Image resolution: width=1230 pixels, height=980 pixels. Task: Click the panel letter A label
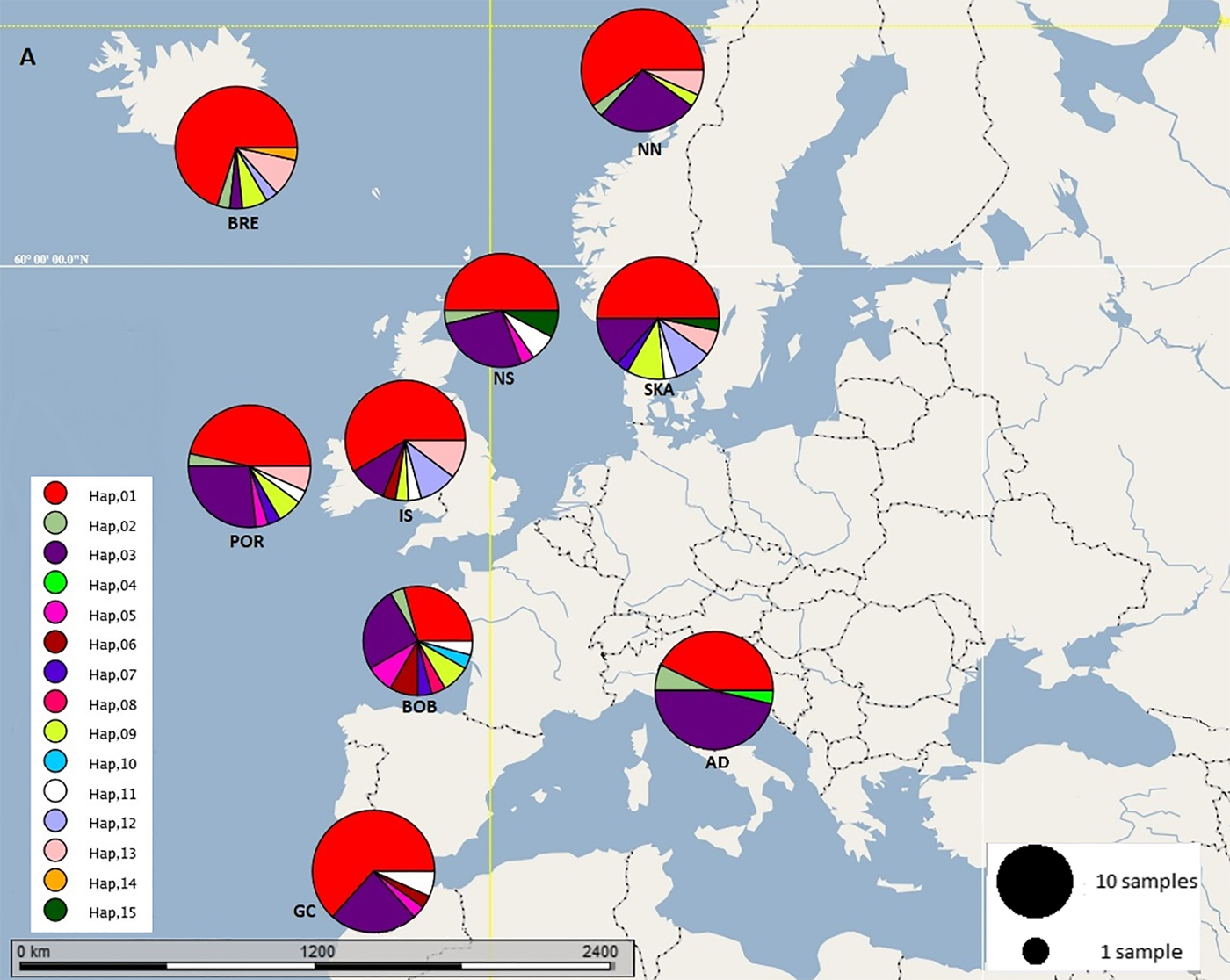[28, 58]
